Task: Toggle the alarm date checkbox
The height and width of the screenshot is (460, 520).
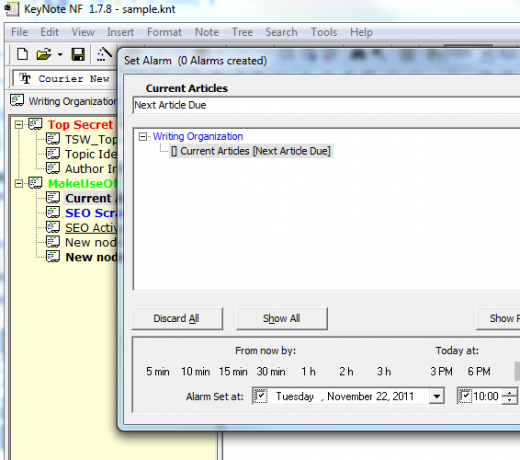Action: [260, 396]
